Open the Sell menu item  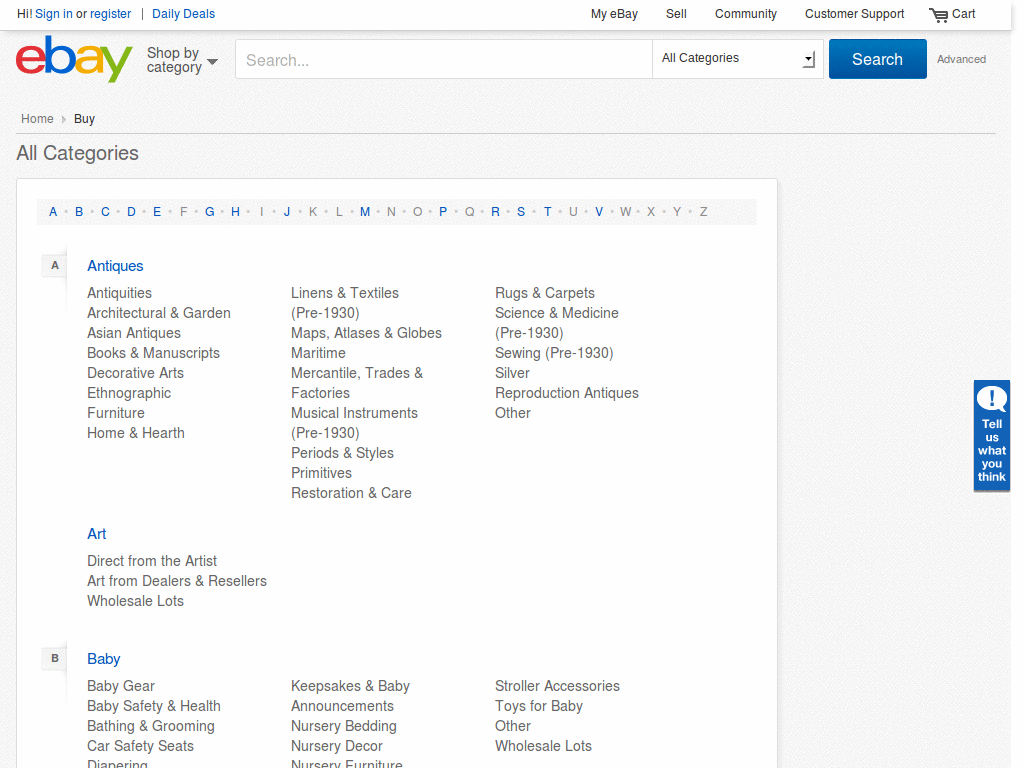676,14
